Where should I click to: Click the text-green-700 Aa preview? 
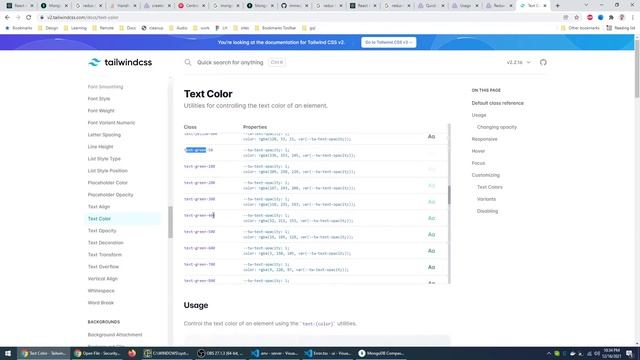(x=431, y=267)
